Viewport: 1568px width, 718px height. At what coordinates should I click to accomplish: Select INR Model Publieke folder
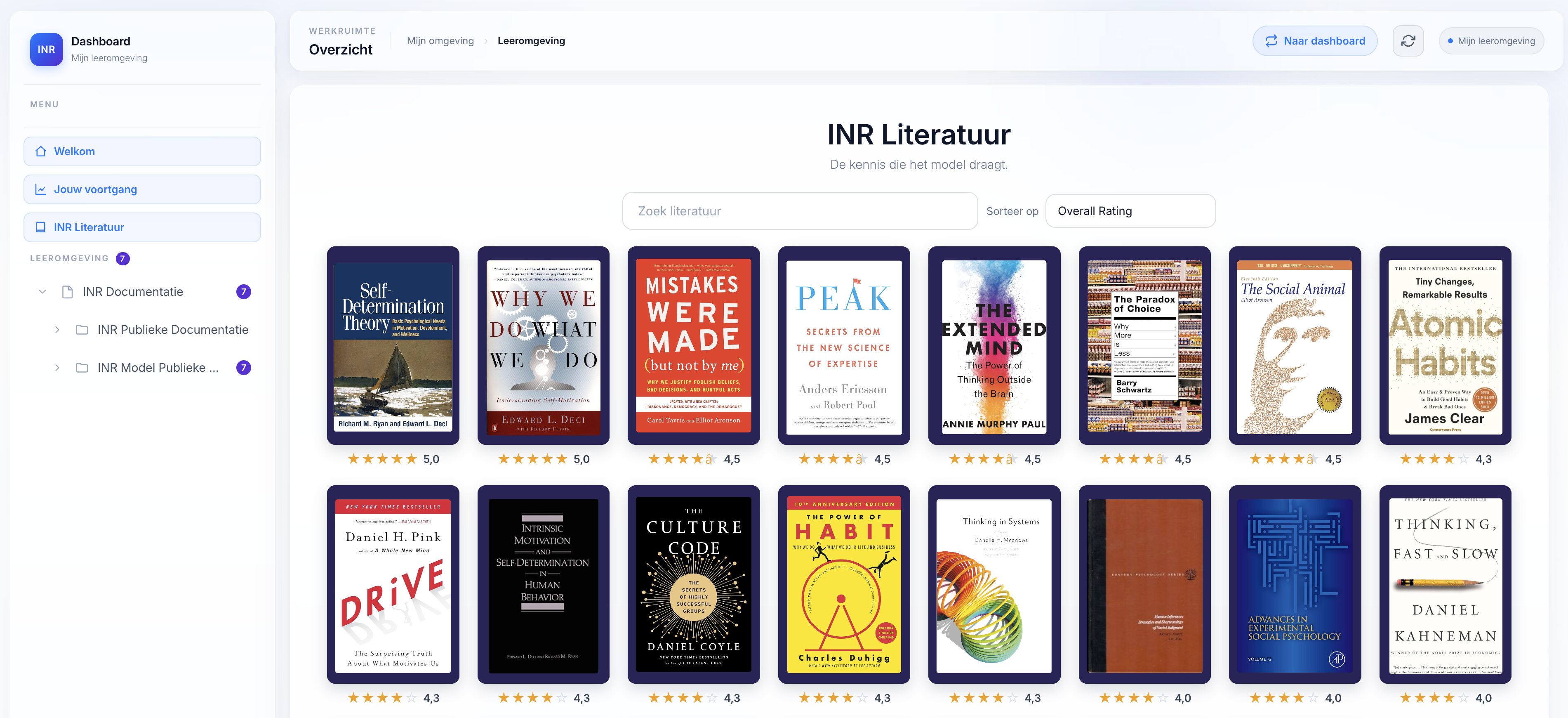pos(158,368)
